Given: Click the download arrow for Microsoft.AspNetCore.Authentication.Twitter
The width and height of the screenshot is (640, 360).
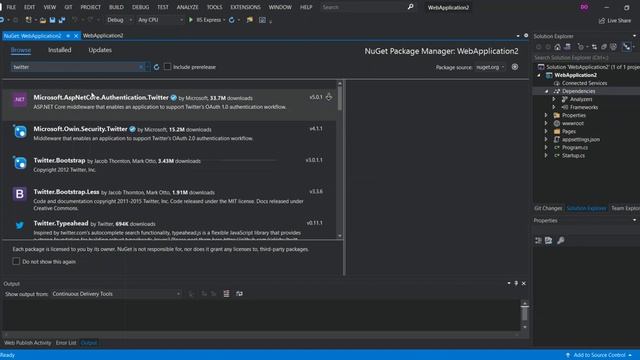Looking at the screenshot, I should (x=329, y=97).
